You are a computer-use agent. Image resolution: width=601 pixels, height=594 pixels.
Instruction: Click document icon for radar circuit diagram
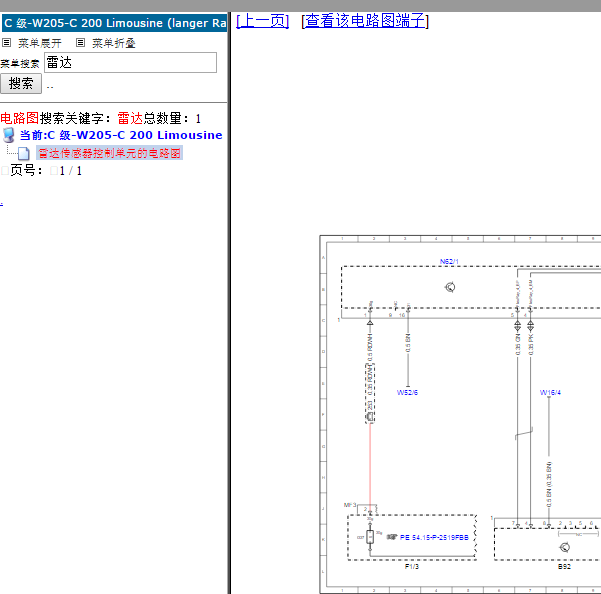tap(24, 154)
